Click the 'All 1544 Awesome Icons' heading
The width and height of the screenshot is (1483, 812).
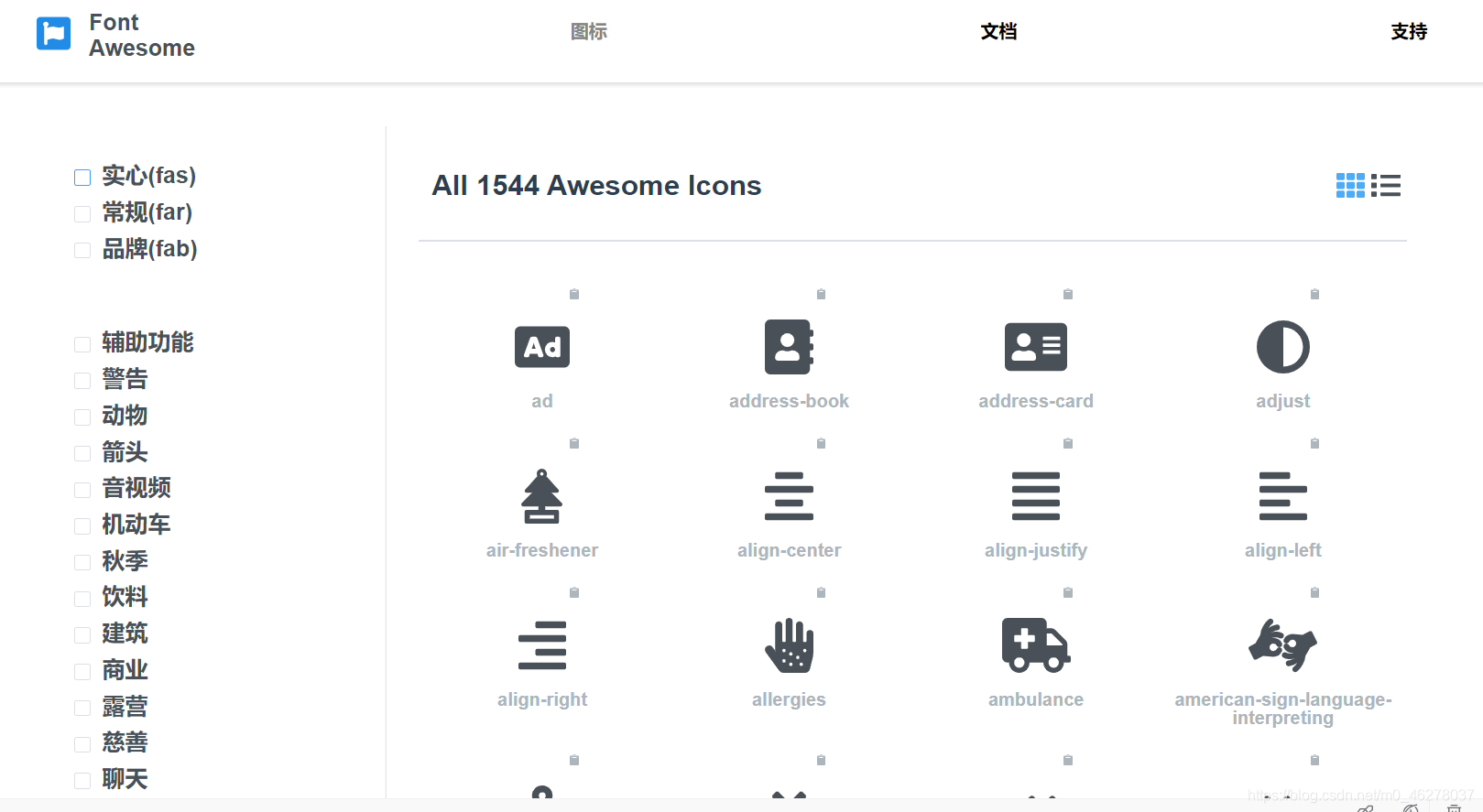coord(596,186)
